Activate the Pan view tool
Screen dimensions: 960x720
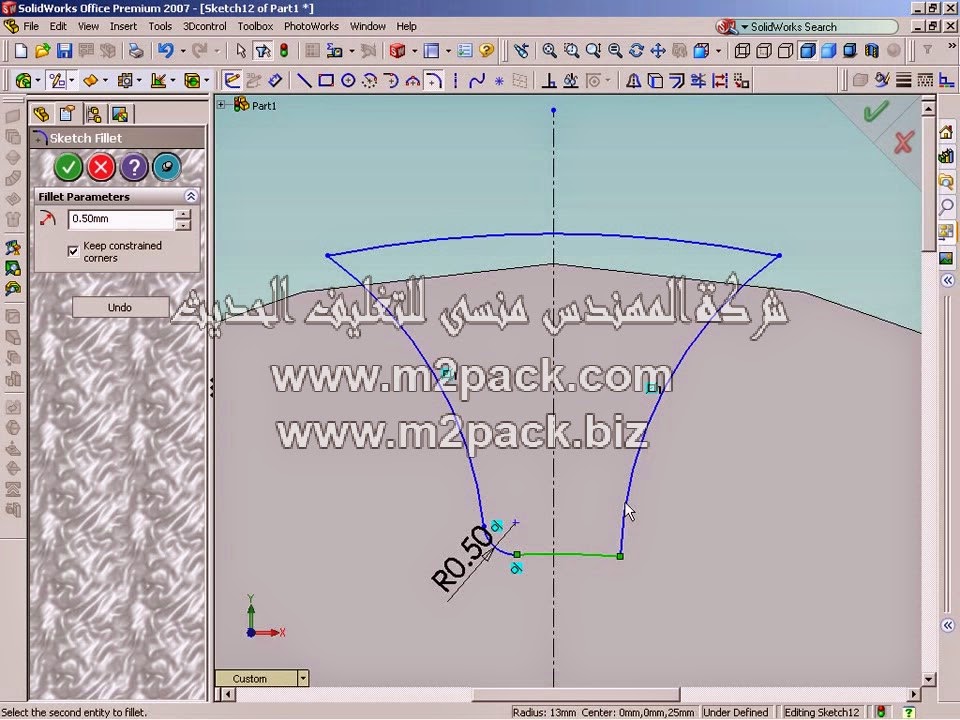coord(658,50)
